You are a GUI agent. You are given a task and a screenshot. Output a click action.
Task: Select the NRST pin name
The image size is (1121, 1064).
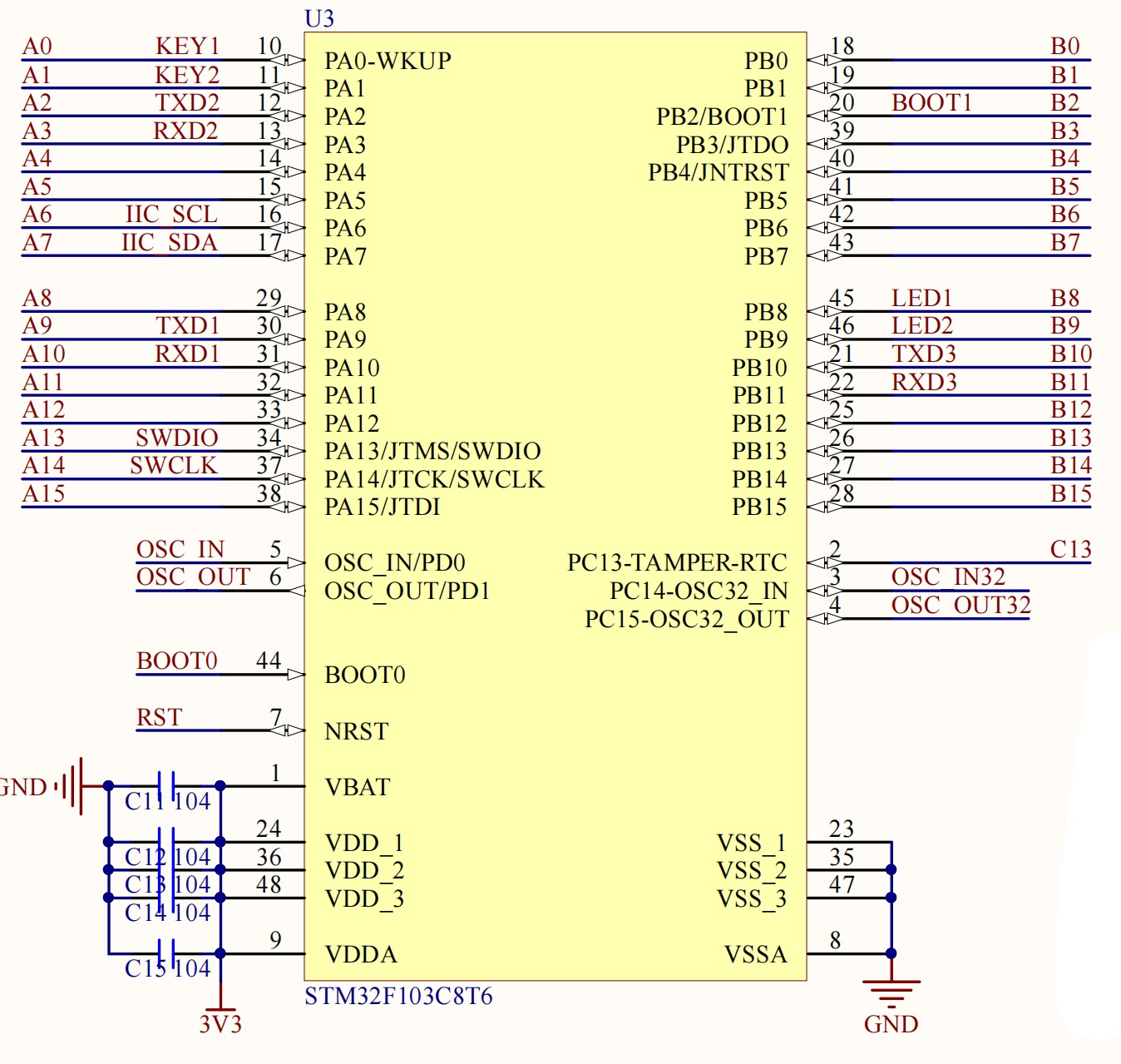tap(356, 731)
